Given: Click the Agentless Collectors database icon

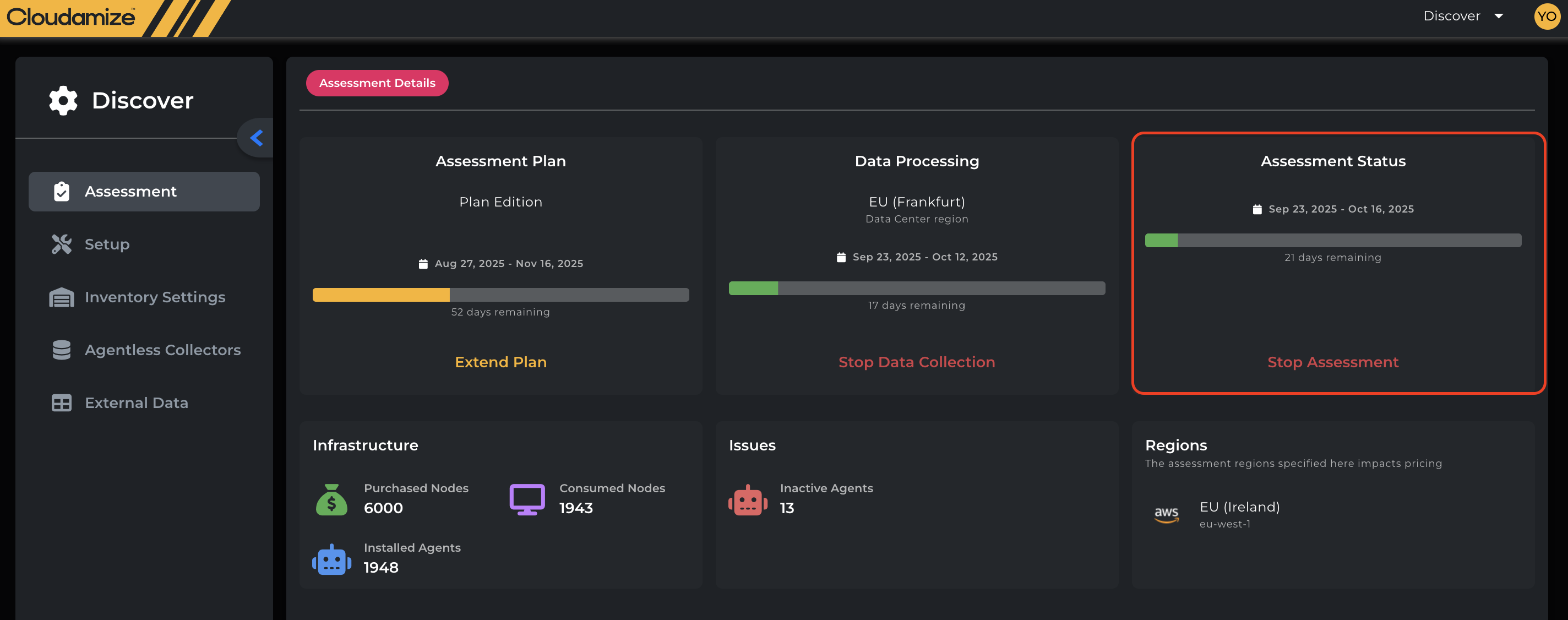Looking at the screenshot, I should tap(62, 350).
